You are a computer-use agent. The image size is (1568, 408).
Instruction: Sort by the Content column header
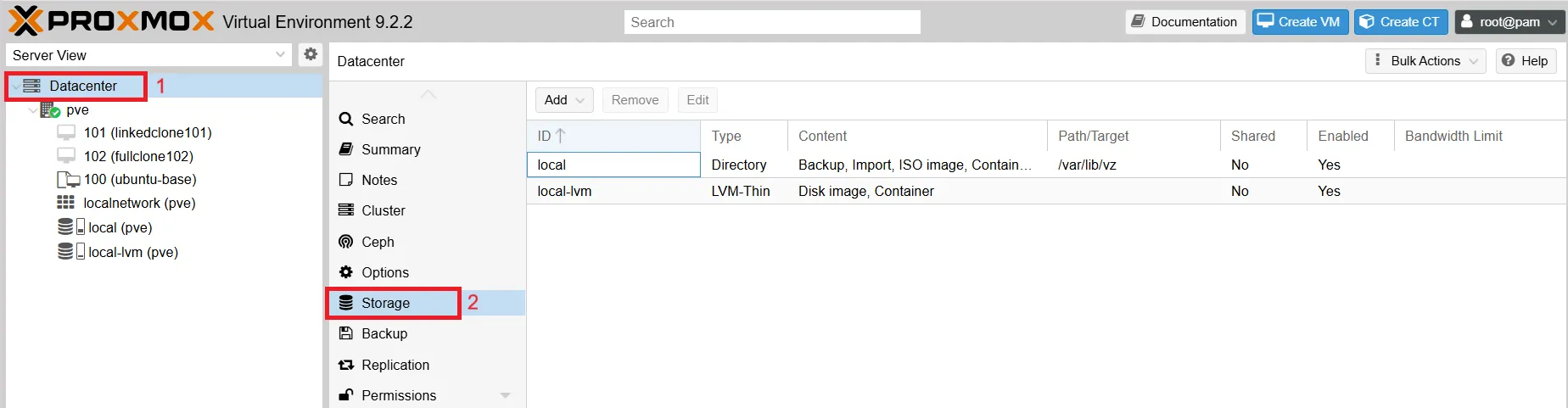pyautogui.click(x=917, y=136)
